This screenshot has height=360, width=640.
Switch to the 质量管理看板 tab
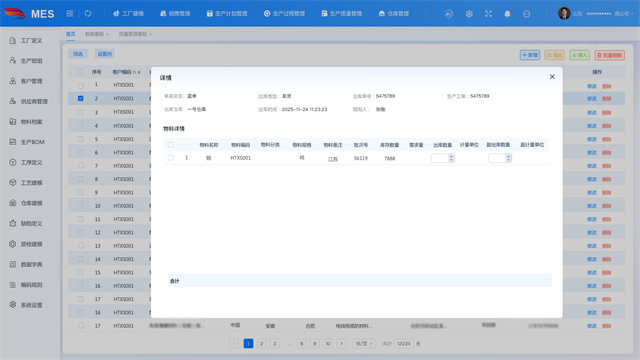pyautogui.click(x=134, y=34)
